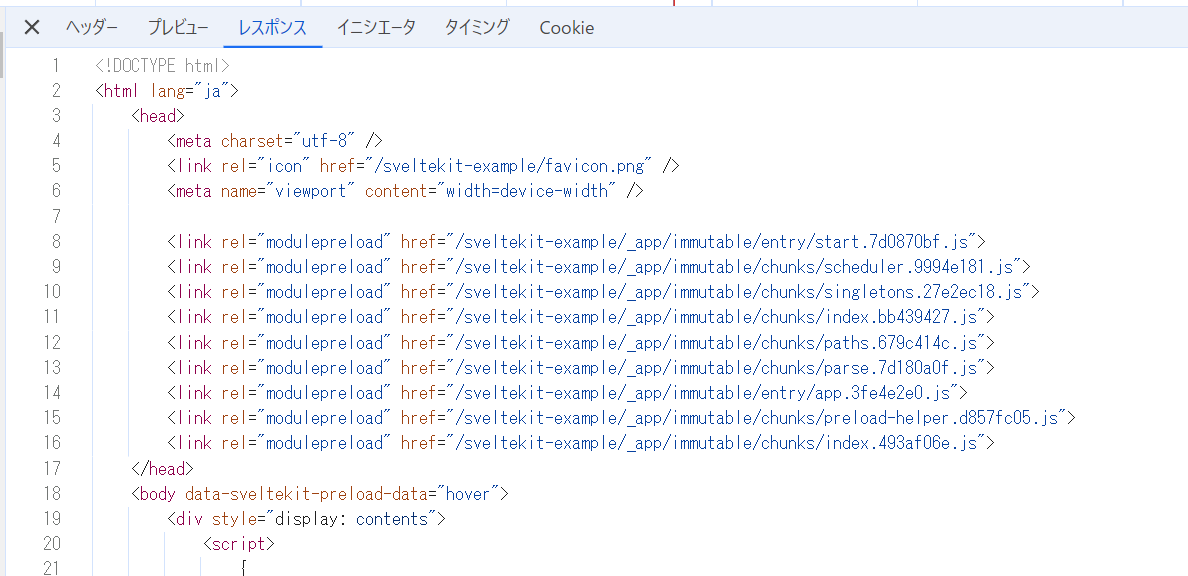Viewport: 1188px width, 576px height.
Task: Click the body data-sveltekit-preload-data line
Action: (x=320, y=493)
